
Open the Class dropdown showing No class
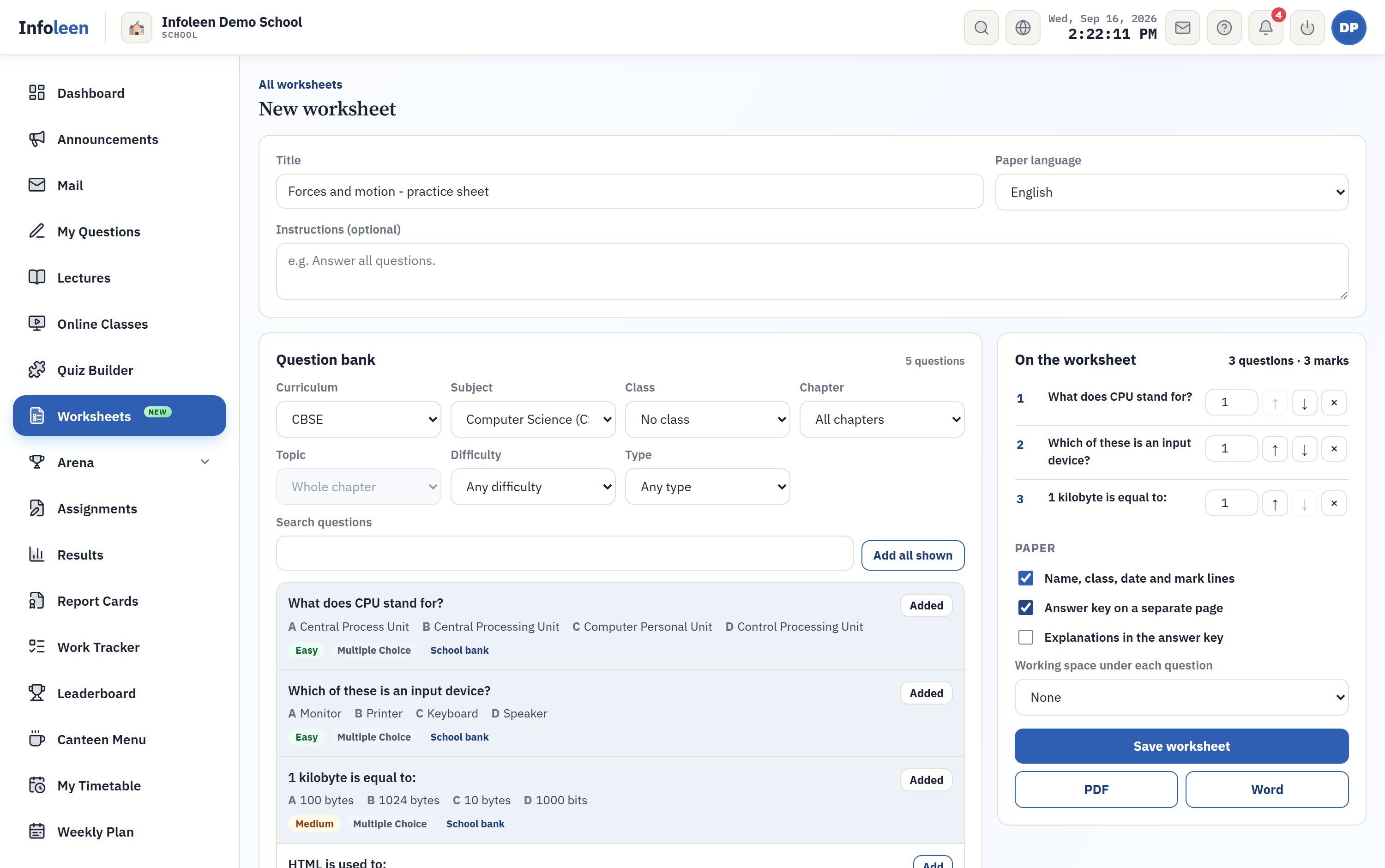[x=707, y=420]
